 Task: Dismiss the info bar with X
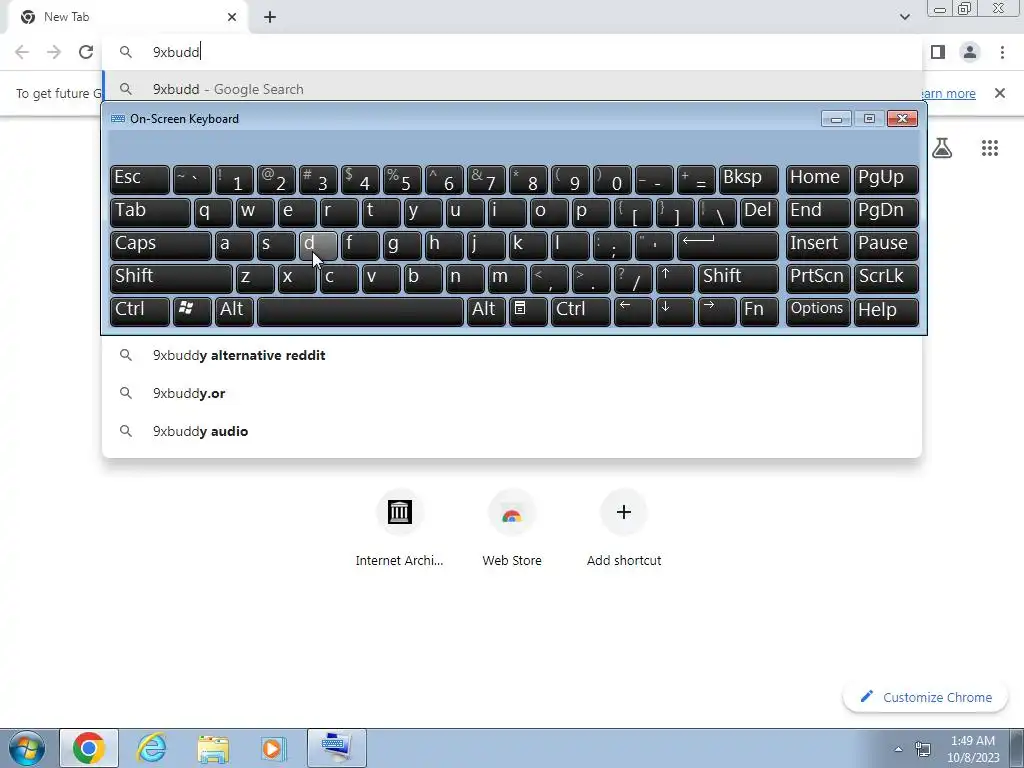pyautogui.click(x=999, y=93)
